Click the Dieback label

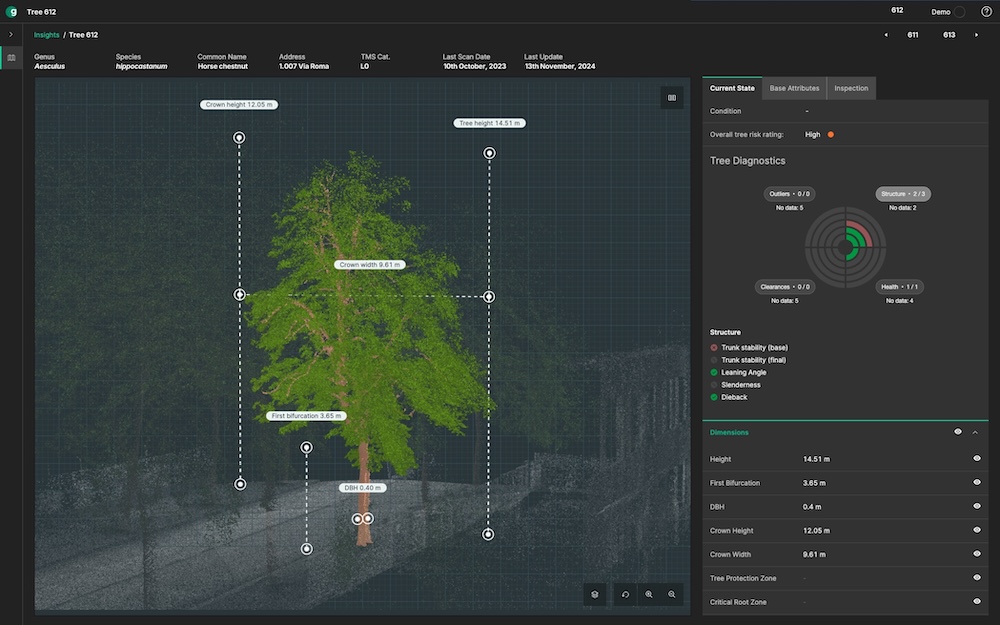tap(734, 397)
